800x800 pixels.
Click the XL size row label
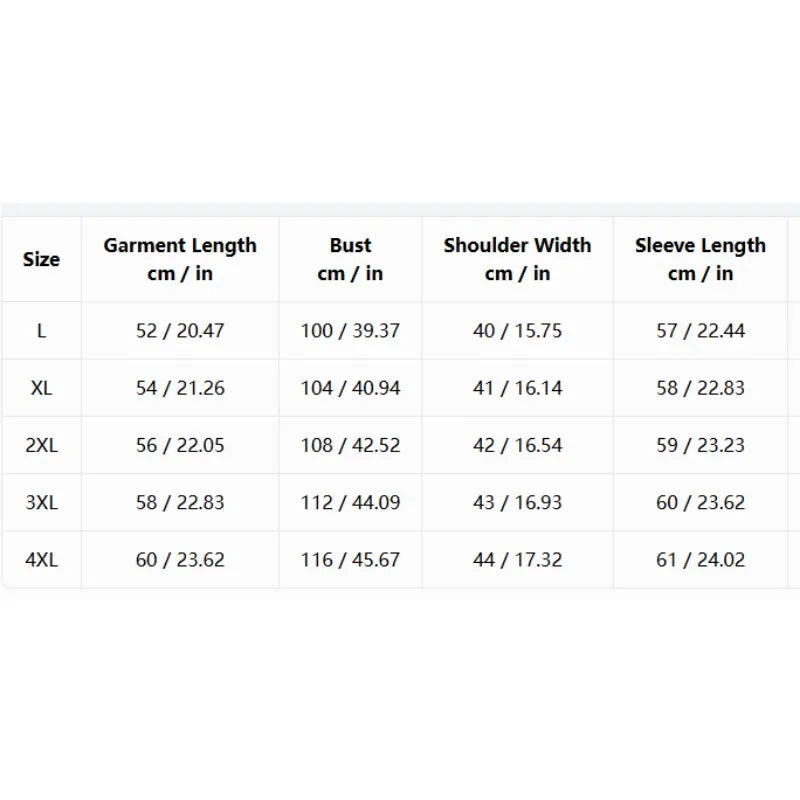(41, 388)
